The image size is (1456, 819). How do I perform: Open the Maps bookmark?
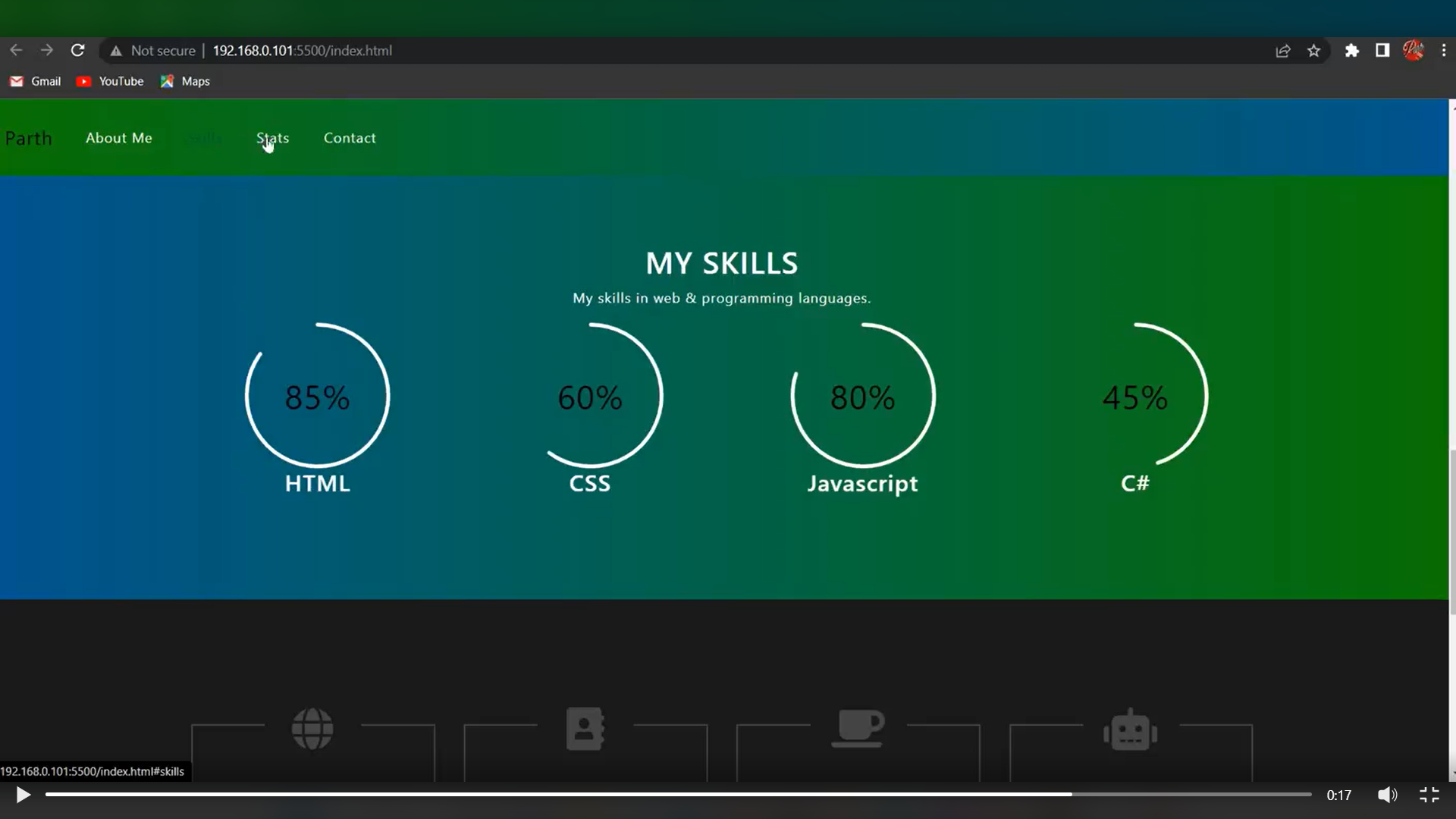[x=186, y=81]
